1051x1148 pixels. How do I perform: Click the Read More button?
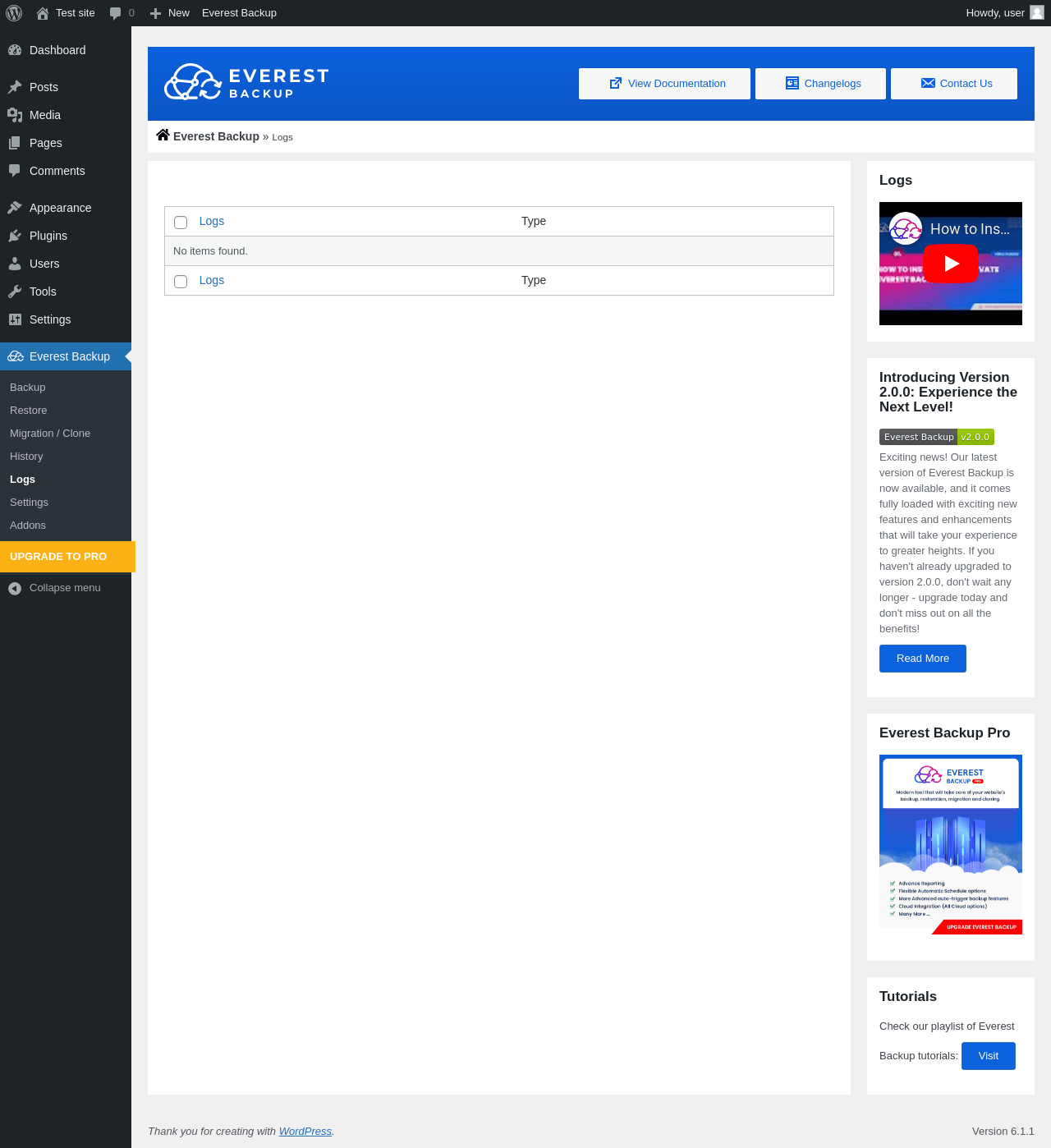click(923, 659)
